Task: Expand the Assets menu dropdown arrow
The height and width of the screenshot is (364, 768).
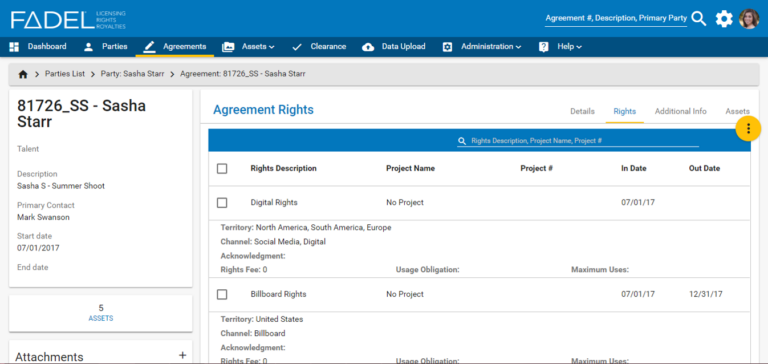Action: tap(271, 47)
